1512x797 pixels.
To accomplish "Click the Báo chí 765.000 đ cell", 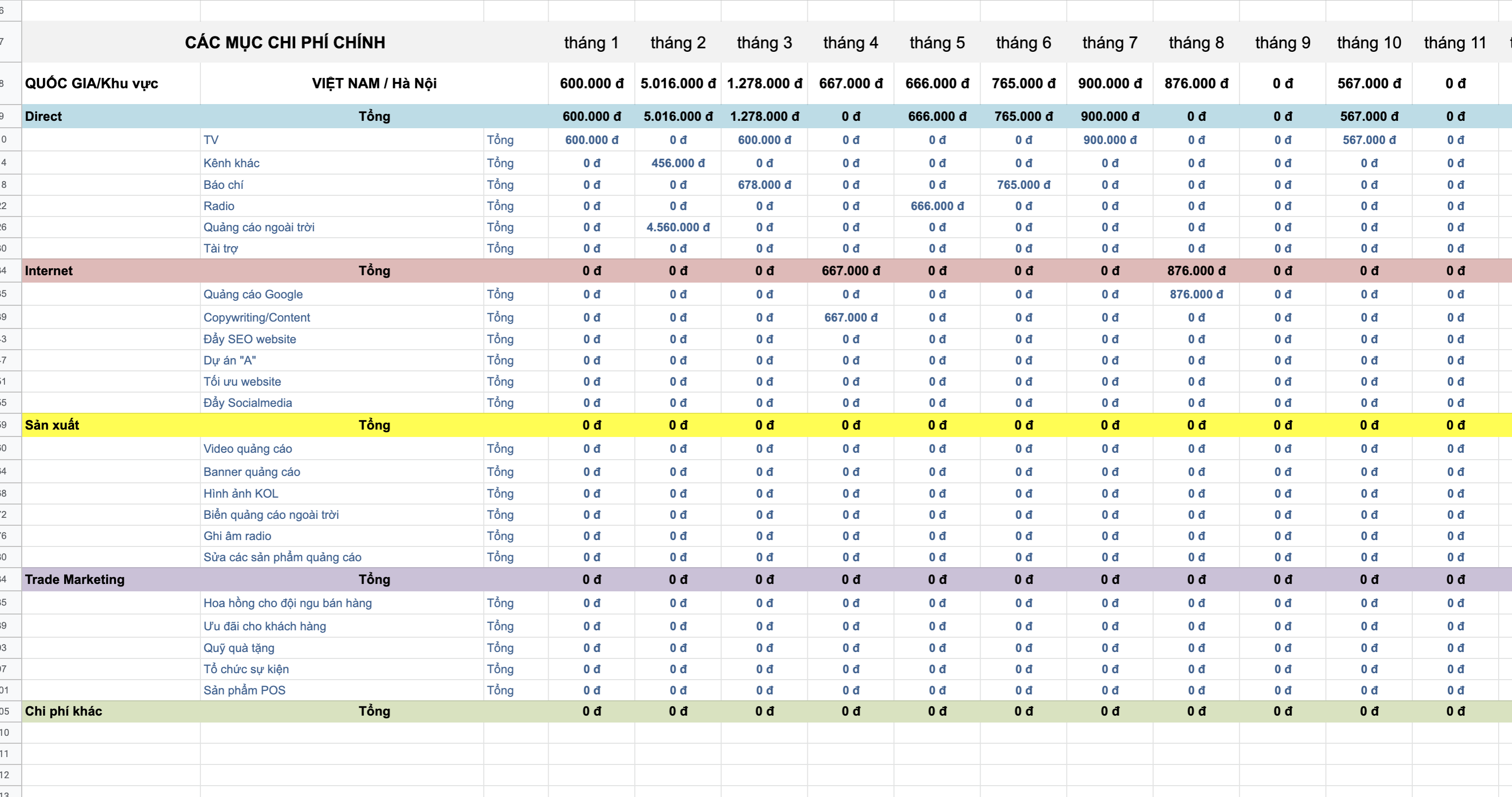I will [1023, 185].
